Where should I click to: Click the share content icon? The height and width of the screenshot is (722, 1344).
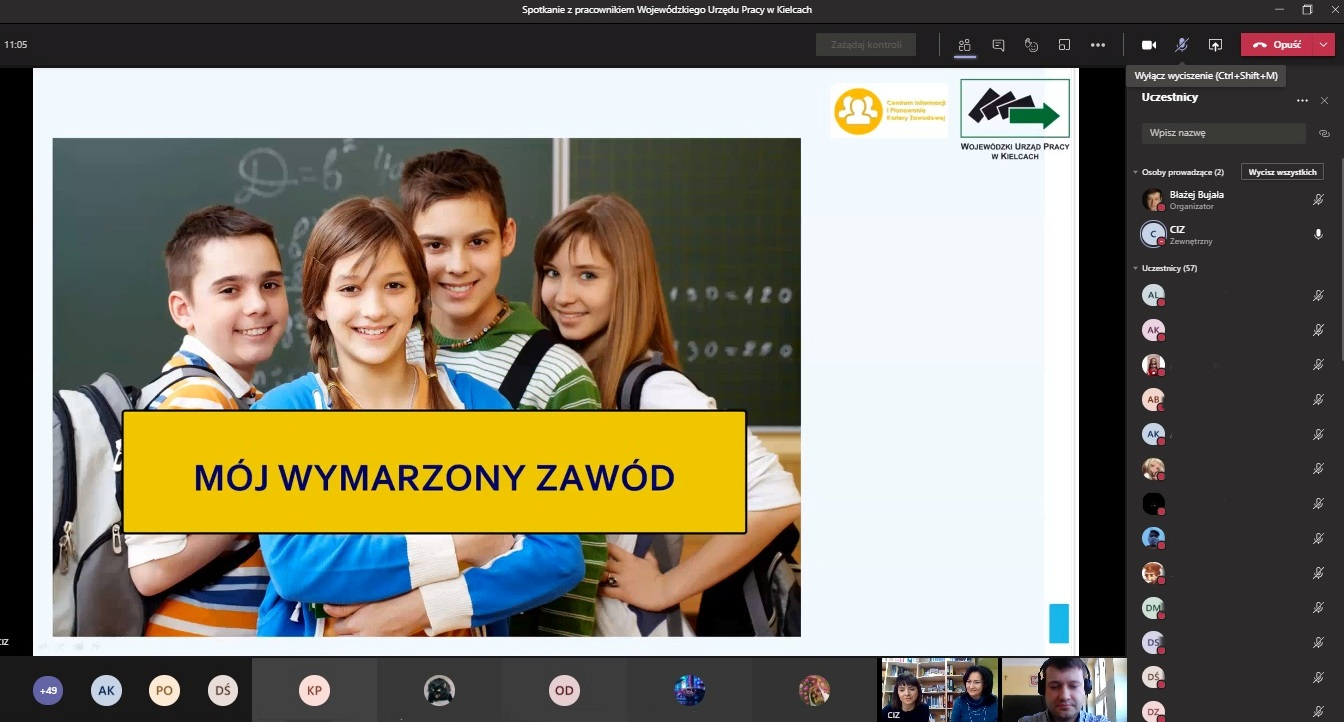[x=1215, y=45]
